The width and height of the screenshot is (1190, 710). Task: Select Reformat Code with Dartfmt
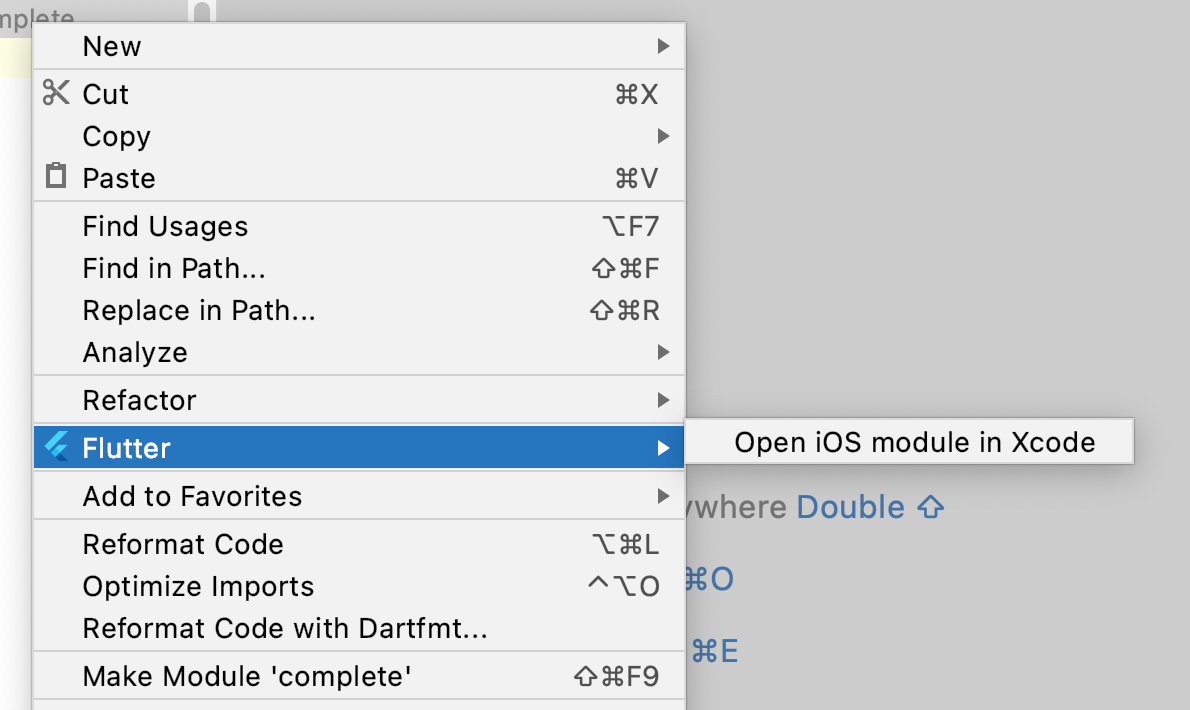[x=359, y=628]
